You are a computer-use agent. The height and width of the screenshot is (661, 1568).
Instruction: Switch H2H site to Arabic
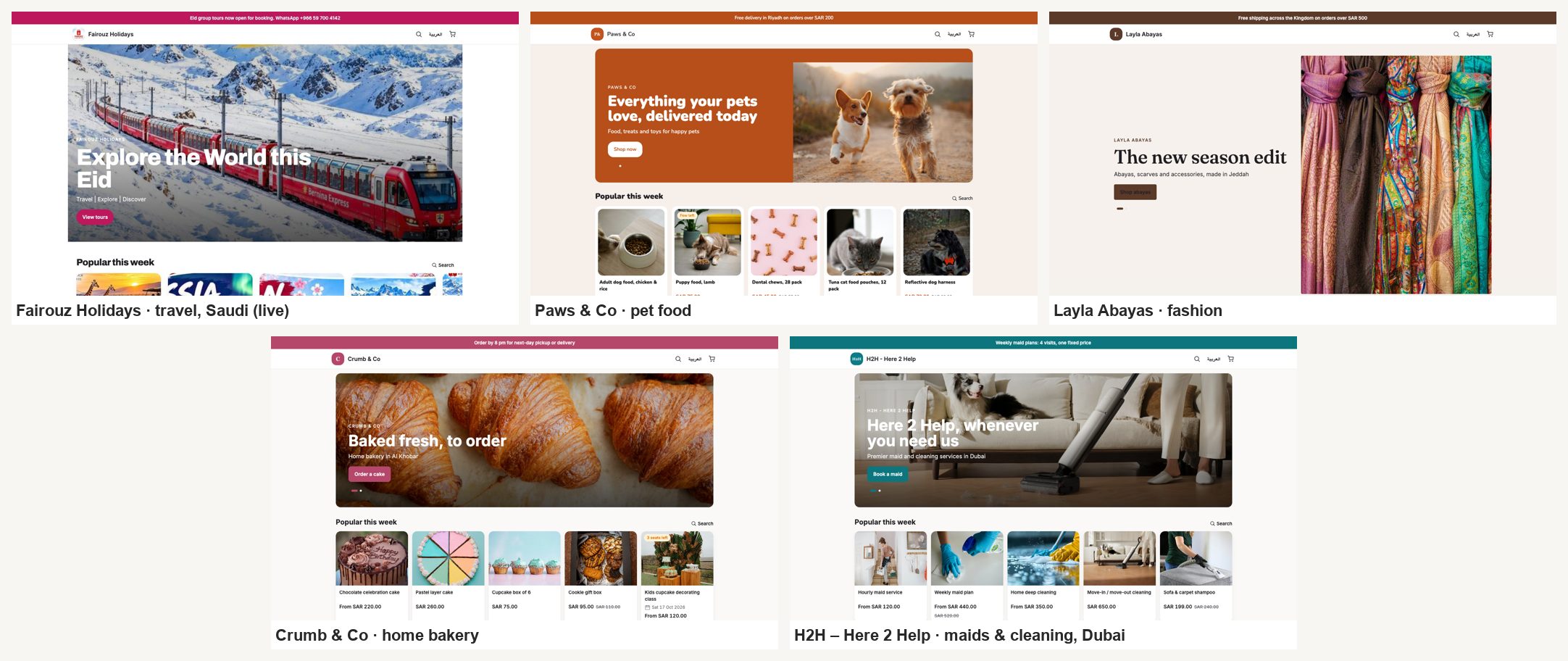1214,359
